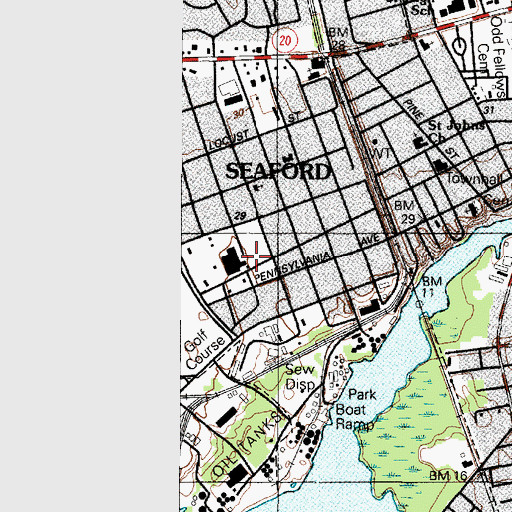This screenshot has width=512, height=512.
Task: Click the Park label by the river
Action: coord(362,395)
